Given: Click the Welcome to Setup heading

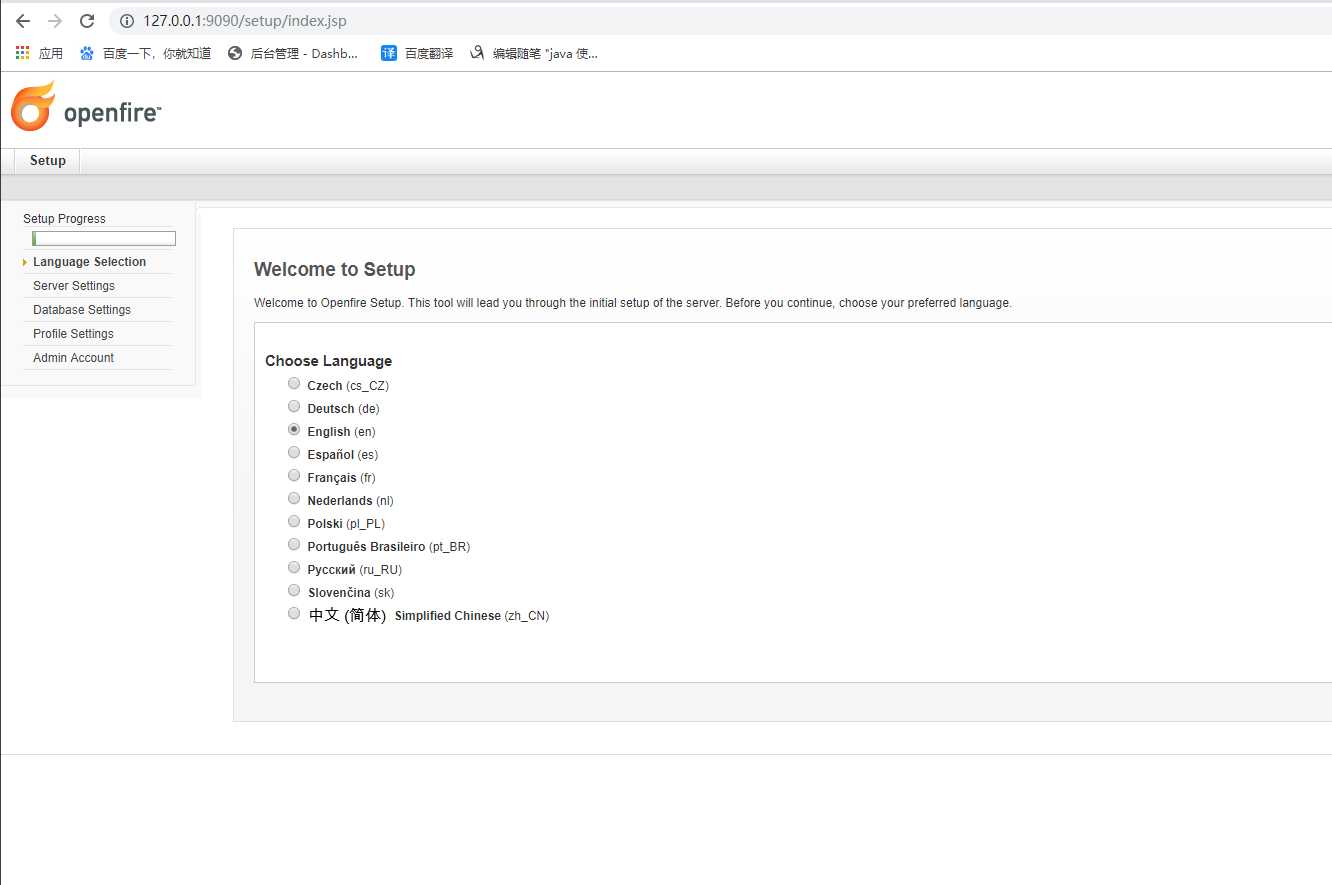Looking at the screenshot, I should tap(334, 269).
